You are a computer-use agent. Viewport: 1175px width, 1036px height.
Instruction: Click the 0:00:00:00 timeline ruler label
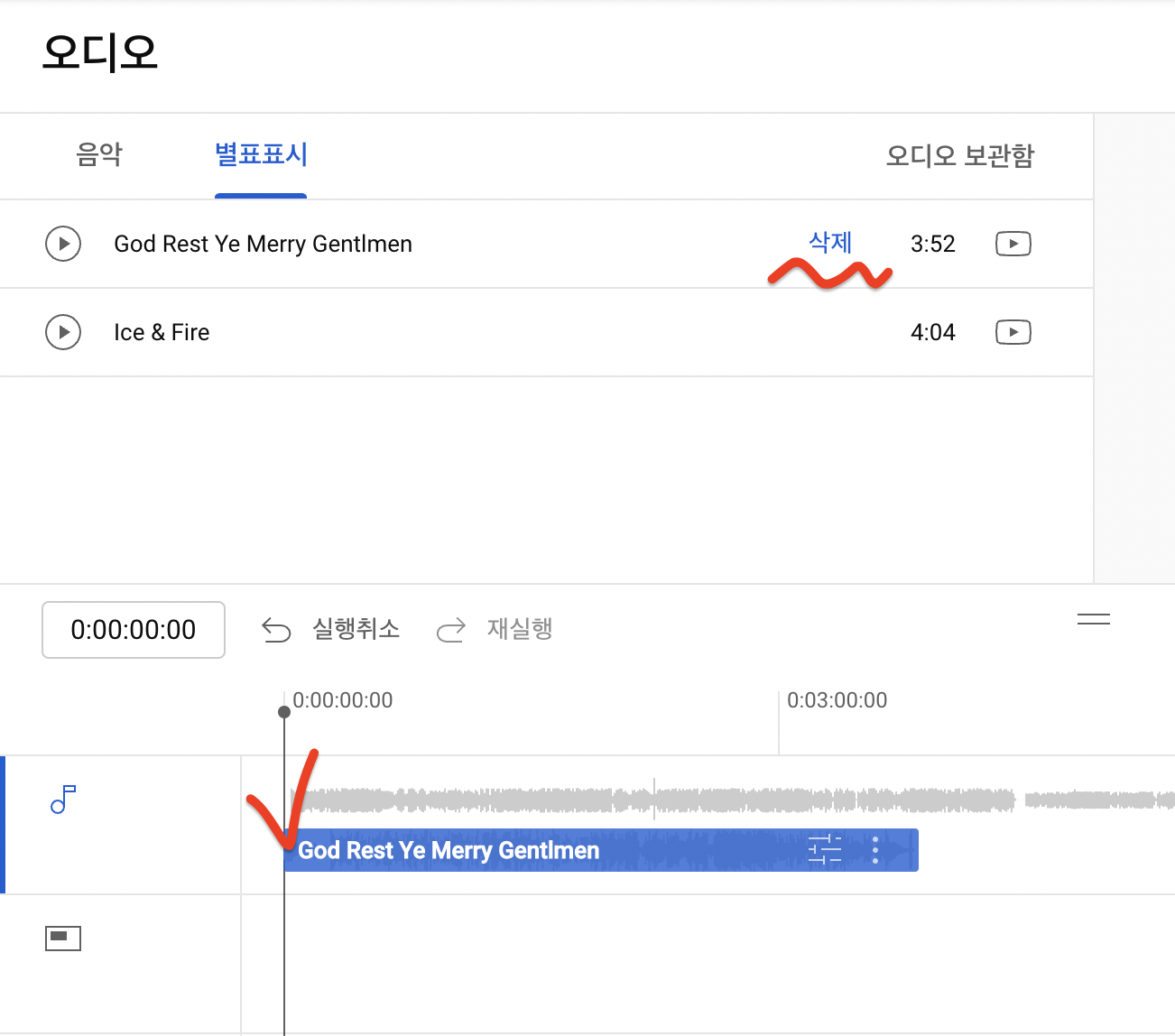343,700
